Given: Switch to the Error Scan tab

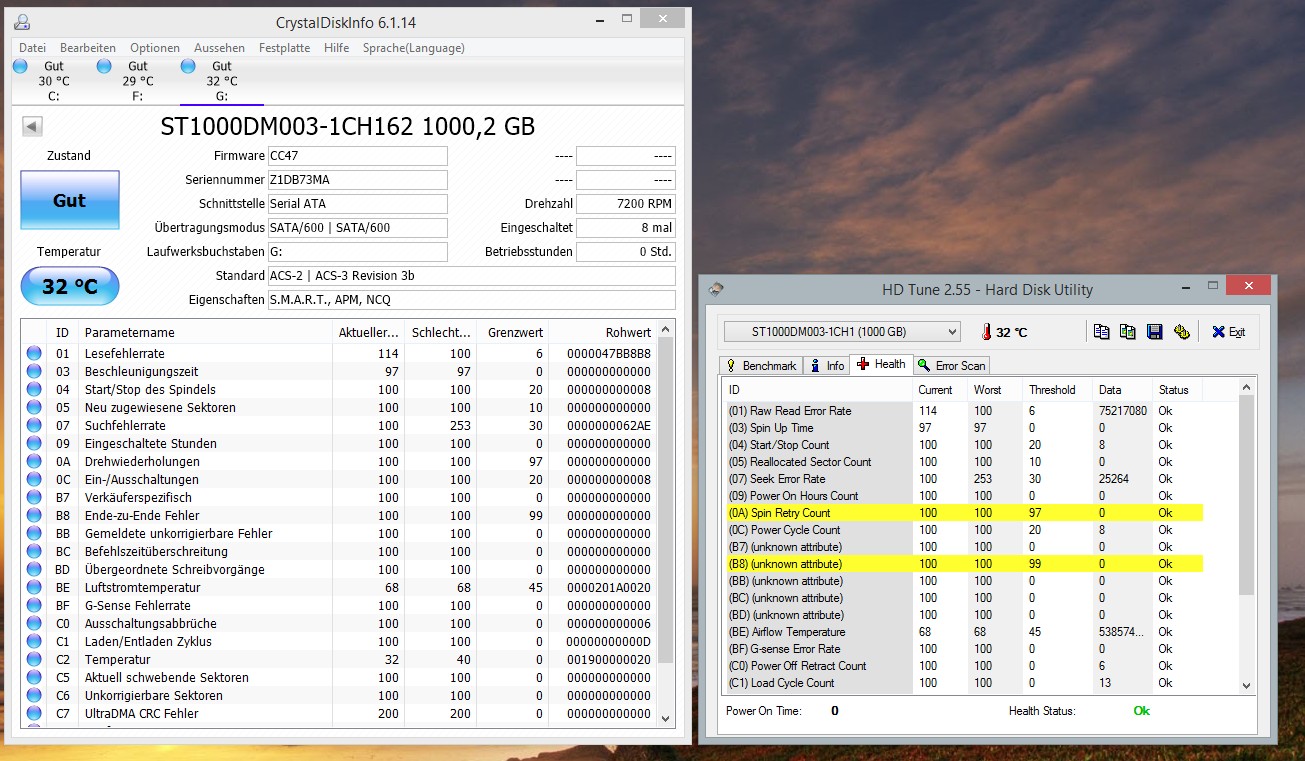Looking at the screenshot, I should pos(951,366).
